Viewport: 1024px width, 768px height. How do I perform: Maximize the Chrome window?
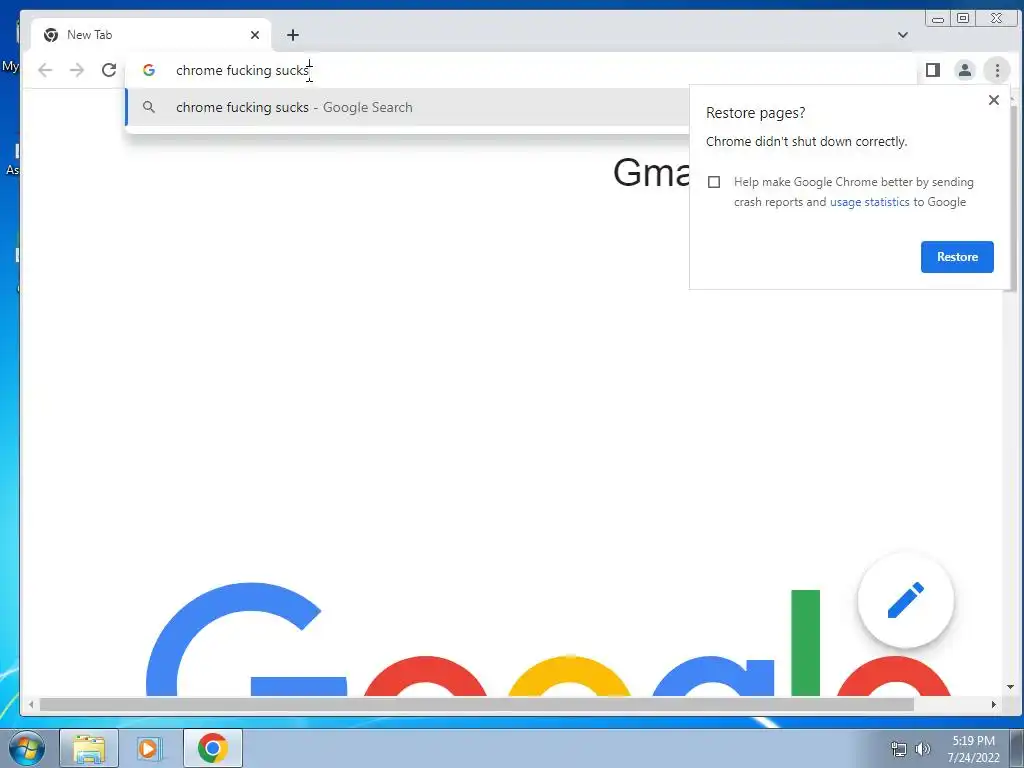click(963, 18)
